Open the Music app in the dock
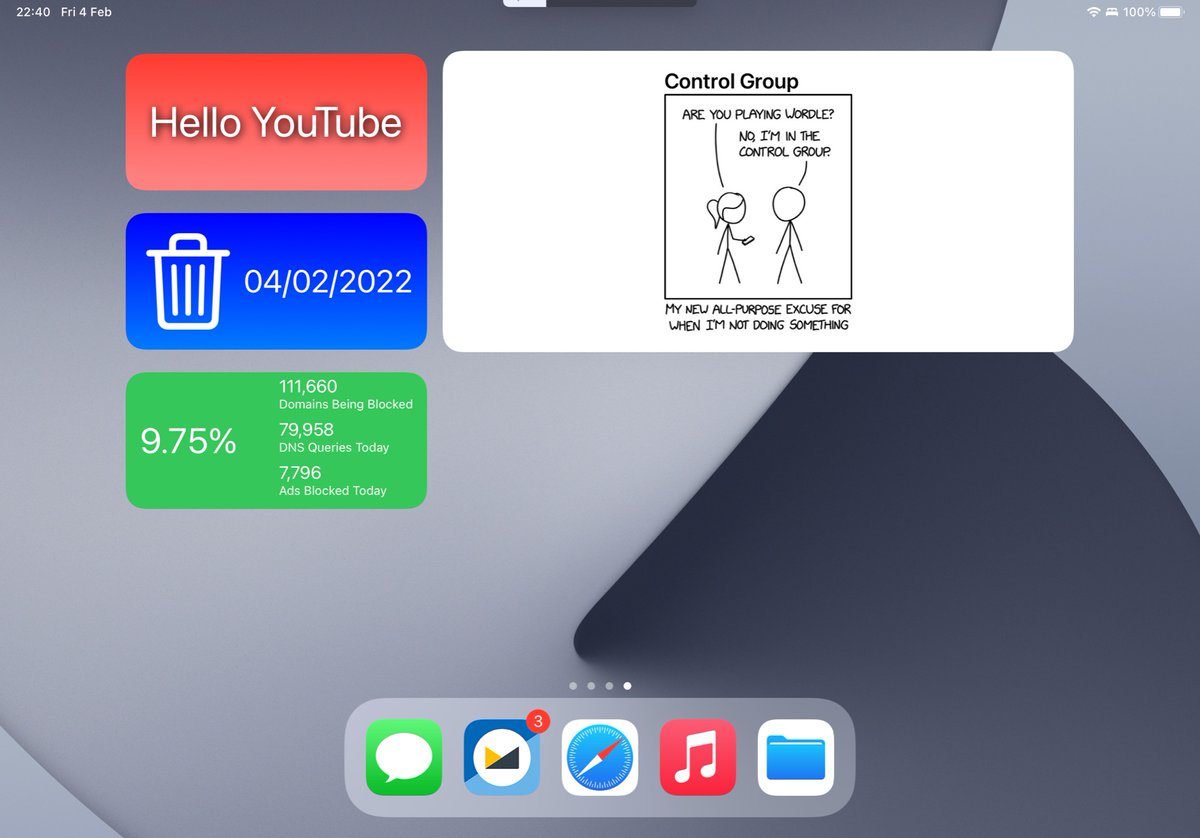The width and height of the screenshot is (1200, 838). [x=698, y=757]
